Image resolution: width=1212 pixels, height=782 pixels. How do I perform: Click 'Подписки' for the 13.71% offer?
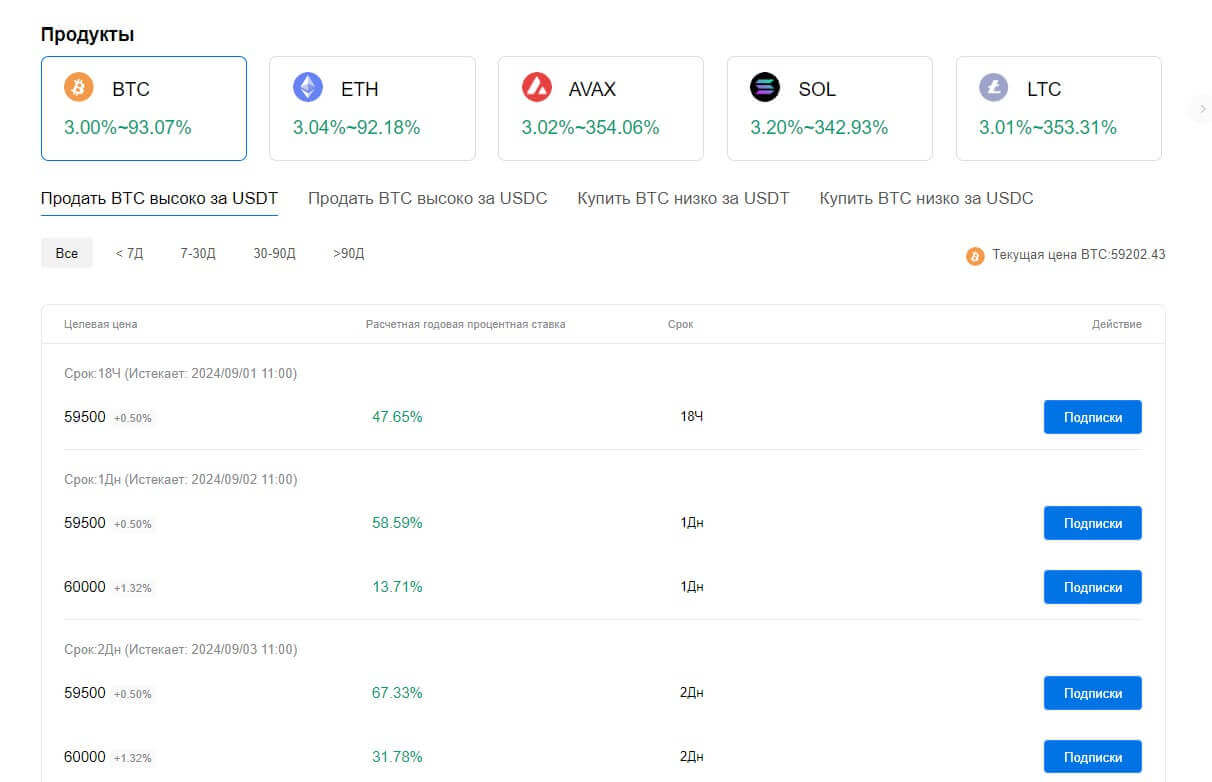tap(1092, 587)
